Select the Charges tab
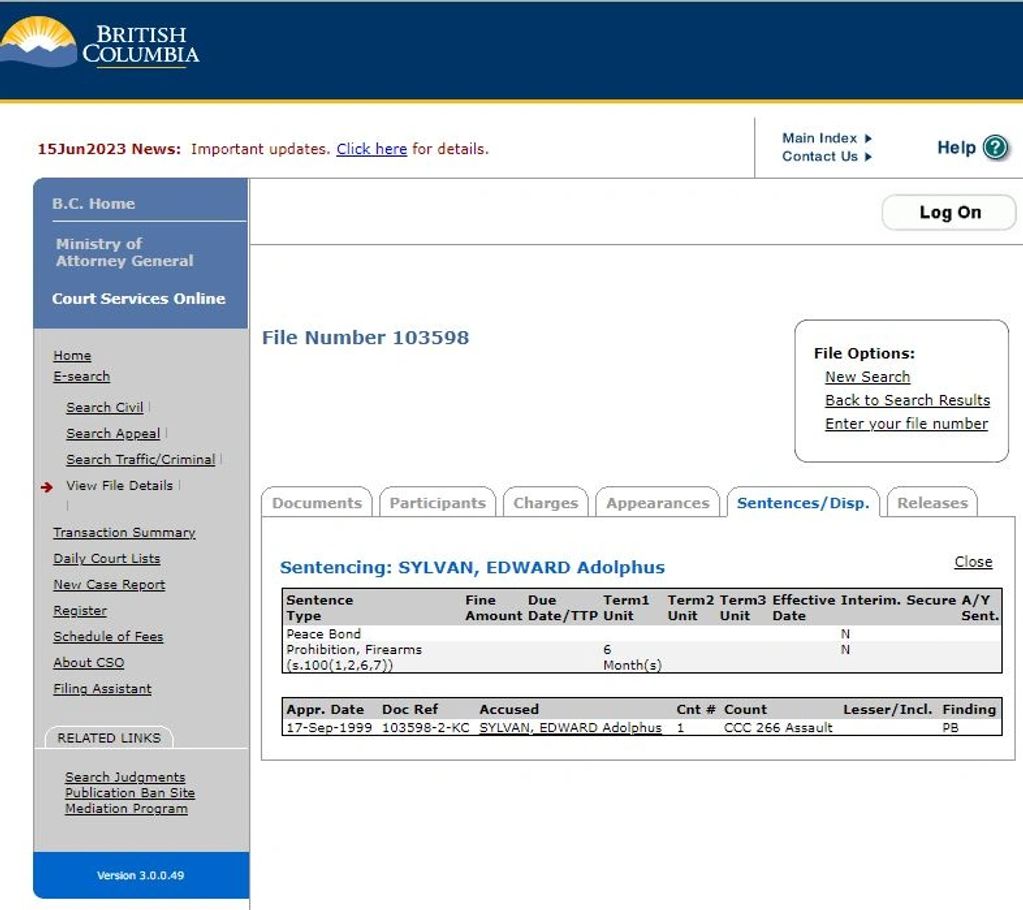The image size is (1023, 910). click(x=545, y=503)
